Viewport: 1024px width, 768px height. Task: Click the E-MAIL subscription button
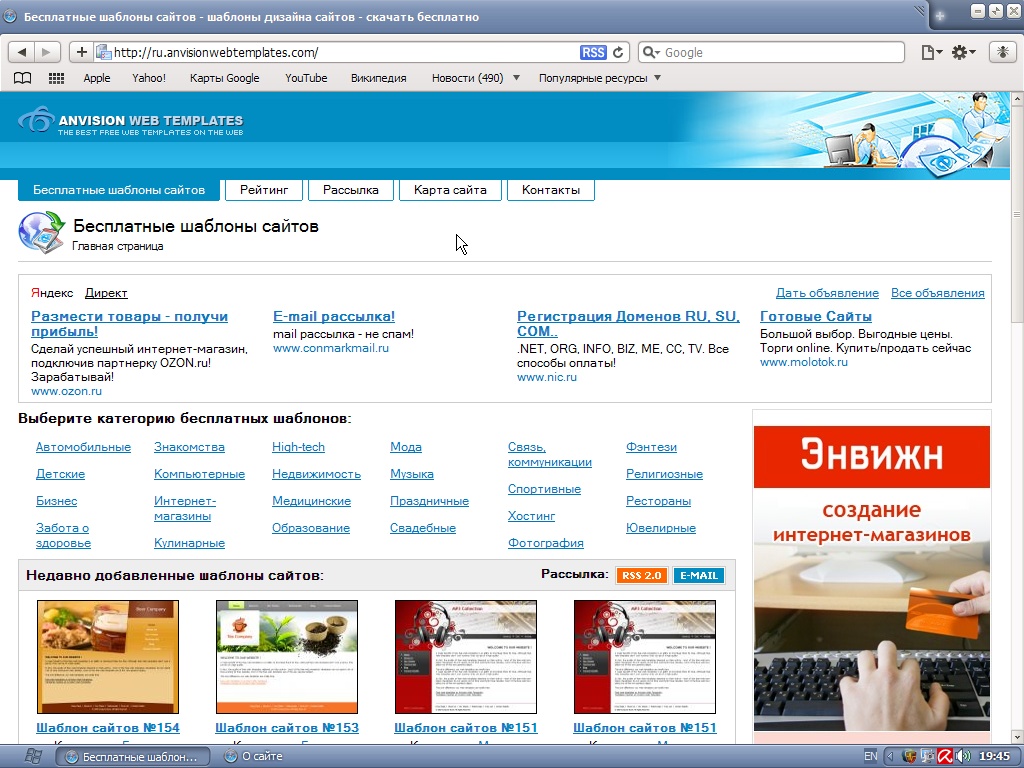click(x=699, y=575)
